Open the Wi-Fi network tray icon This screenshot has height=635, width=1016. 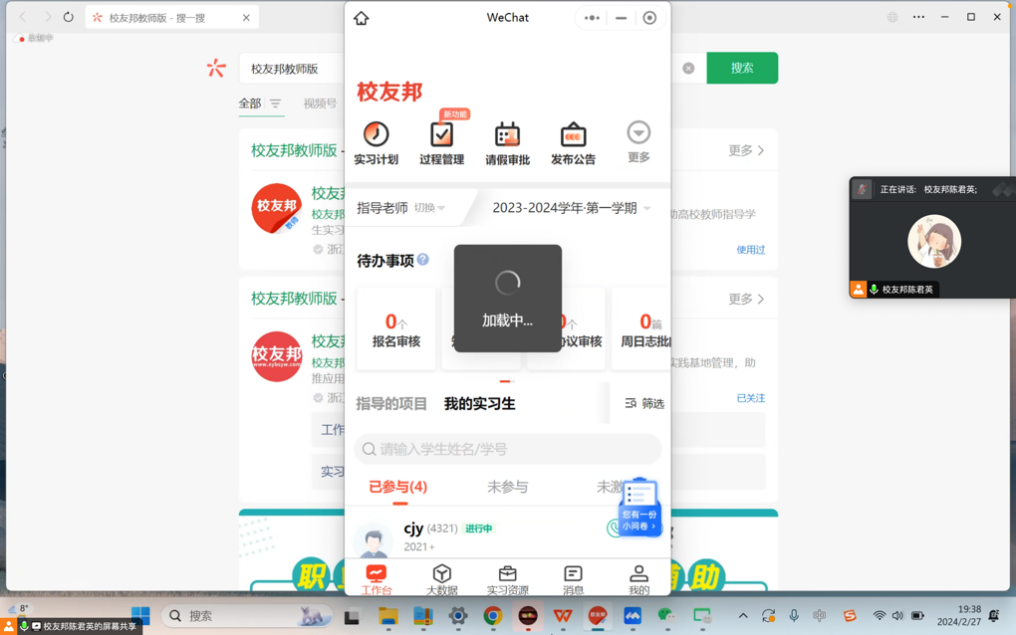point(879,616)
